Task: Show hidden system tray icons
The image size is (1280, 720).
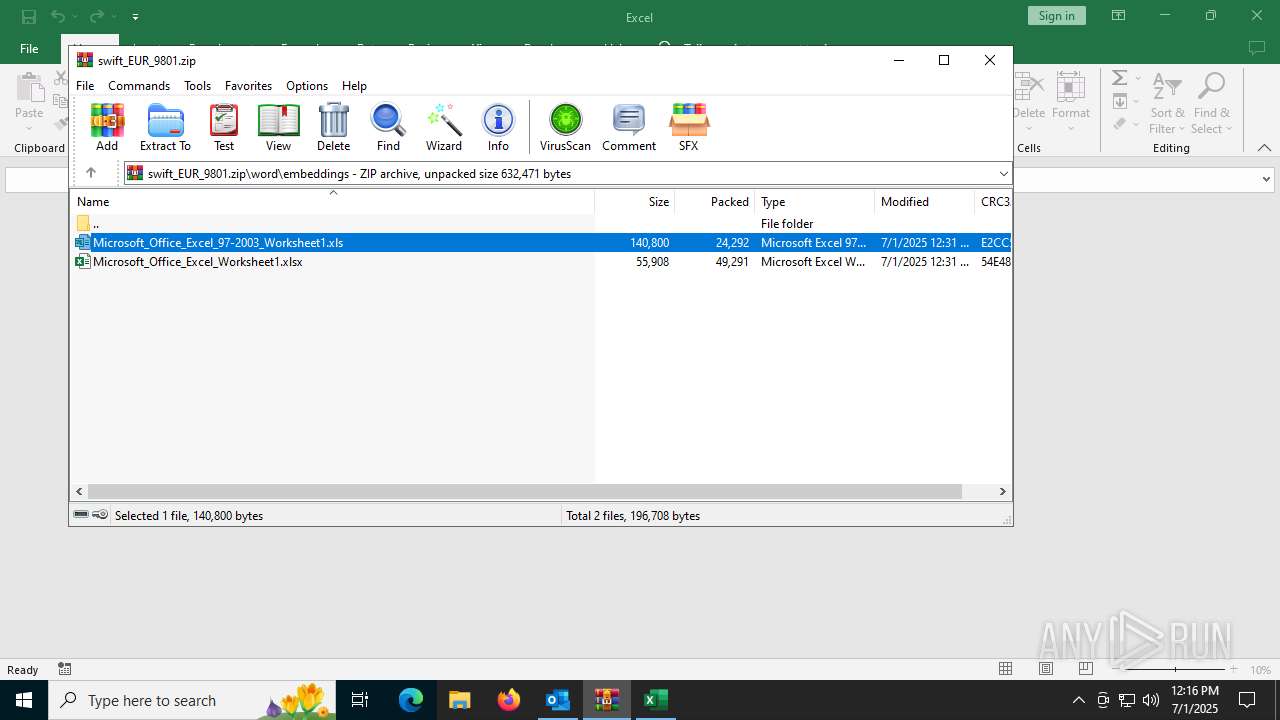Action: tap(1078, 700)
